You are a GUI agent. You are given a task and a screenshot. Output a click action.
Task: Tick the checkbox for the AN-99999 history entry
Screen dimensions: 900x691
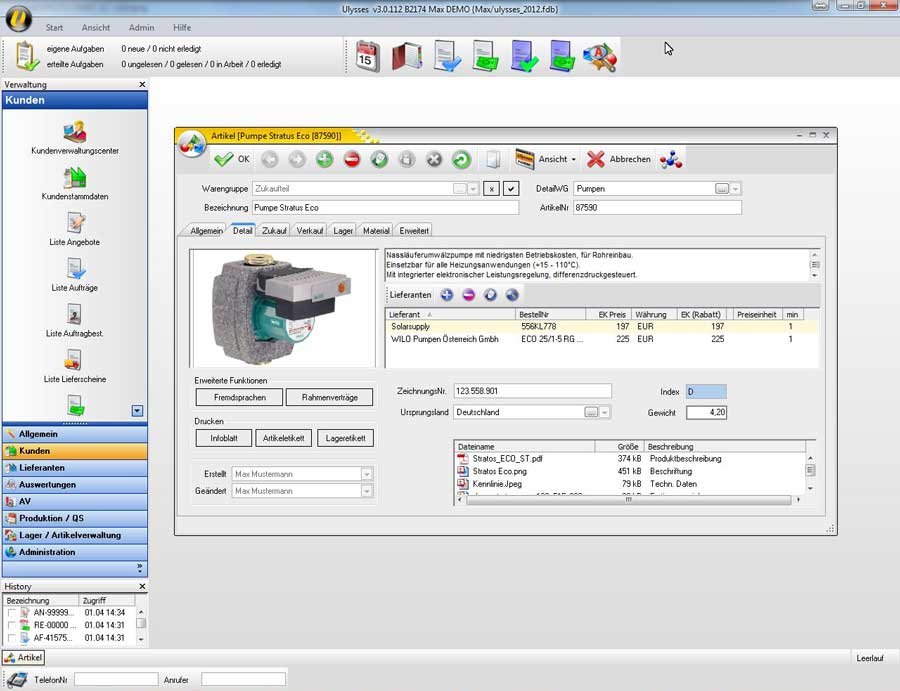tap(12, 613)
